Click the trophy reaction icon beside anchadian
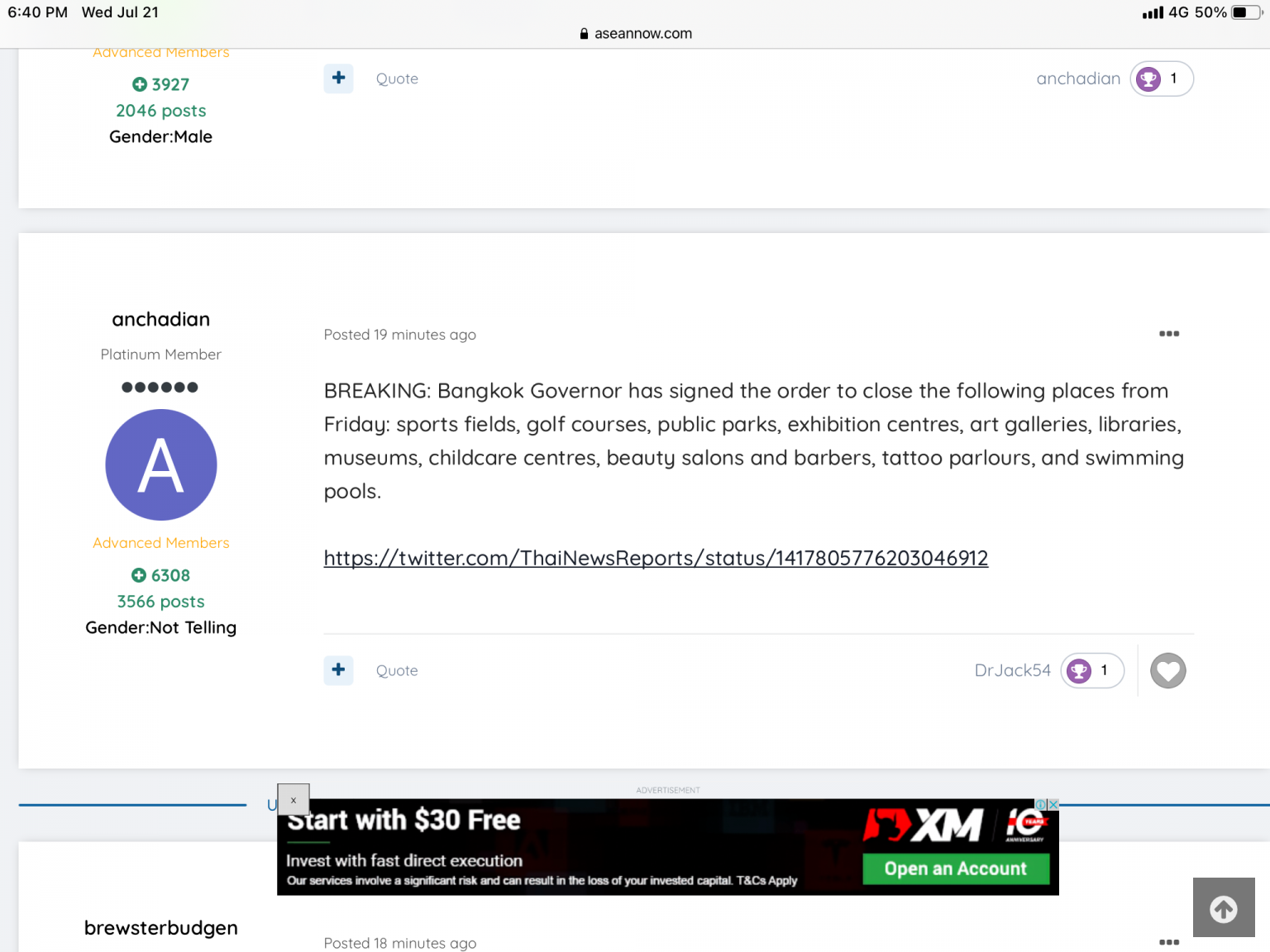Screen dimensions: 1270x952 pos(1148,79)
